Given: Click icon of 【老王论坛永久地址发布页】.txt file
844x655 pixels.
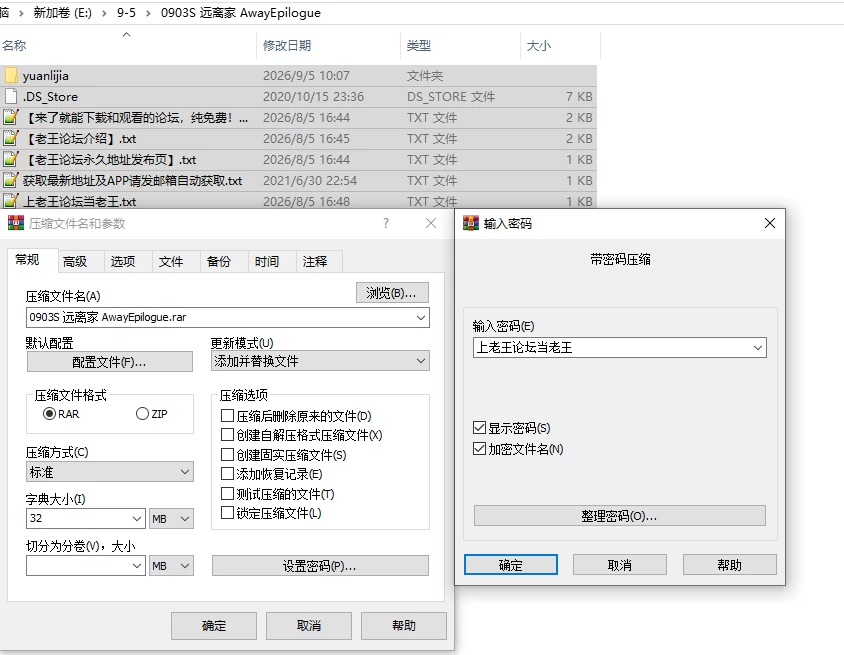Looking at the screenshot, I should [11, 159].
